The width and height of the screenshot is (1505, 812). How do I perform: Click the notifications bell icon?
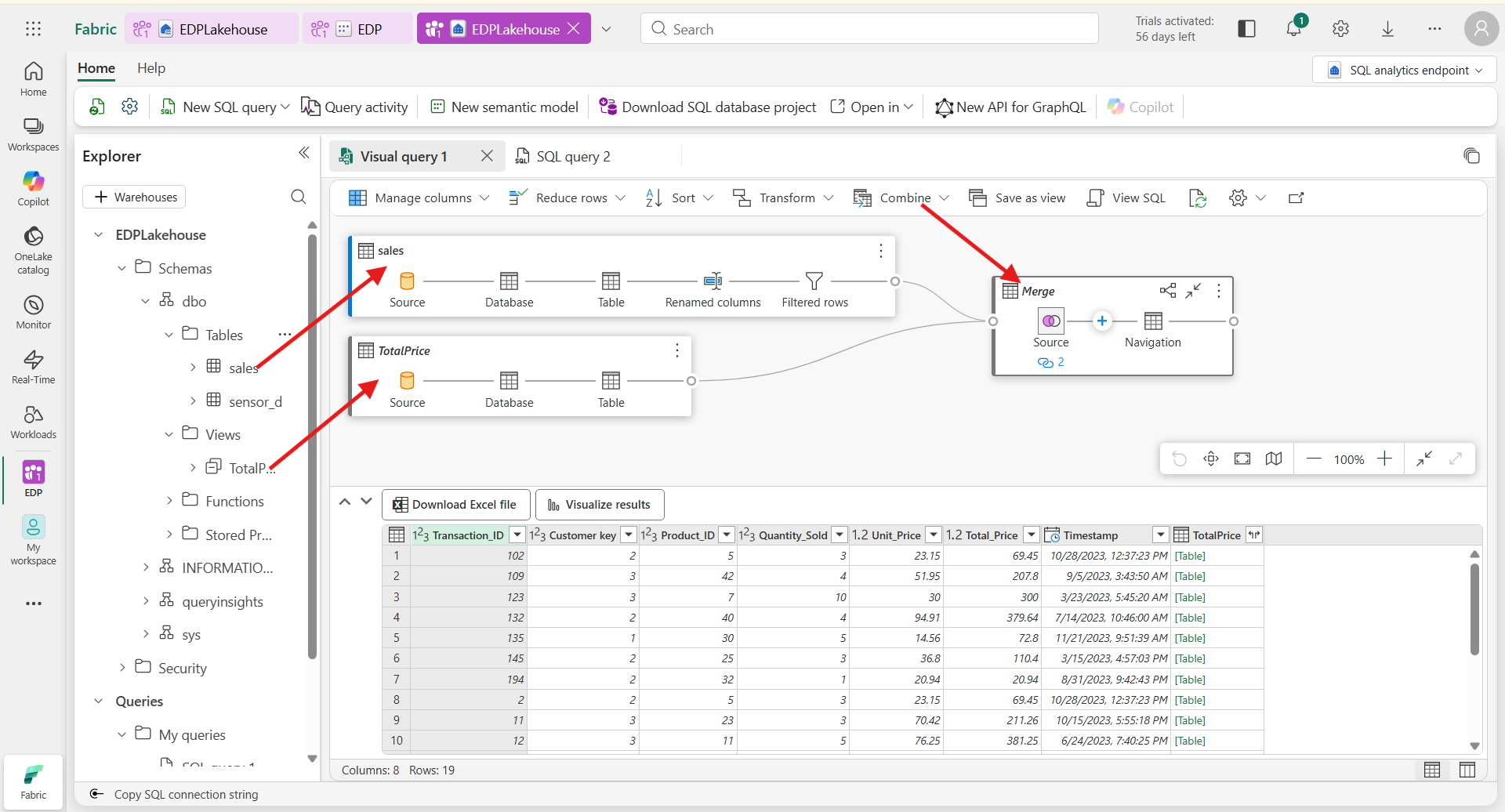tap(1293, 29)
